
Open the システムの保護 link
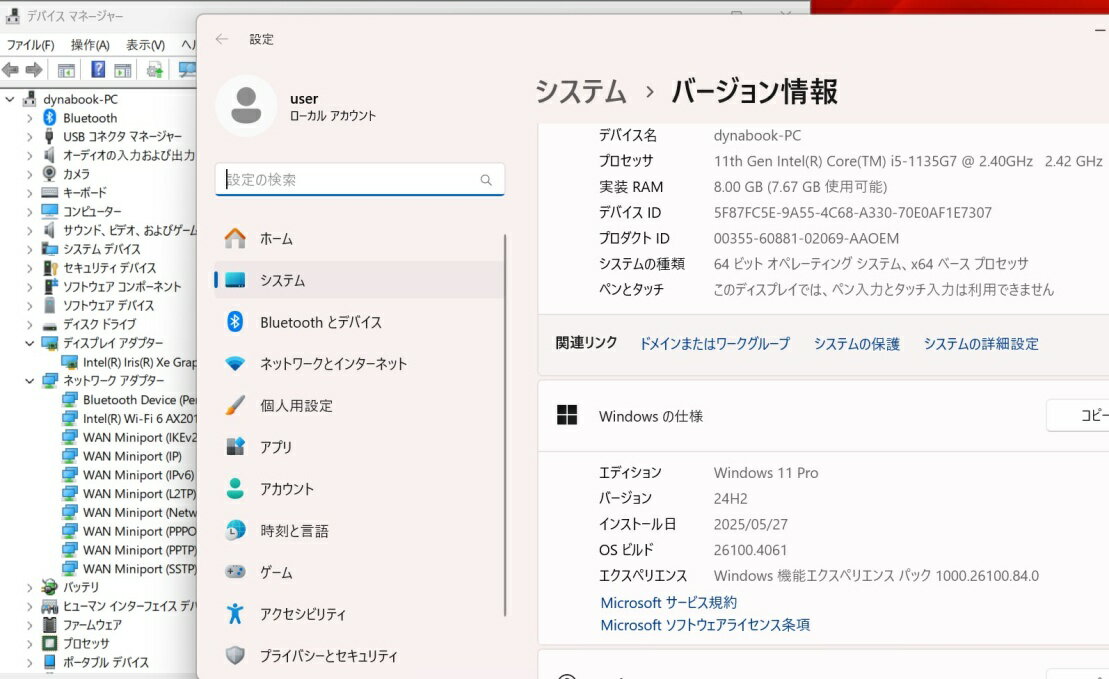[x=856, y=344]
